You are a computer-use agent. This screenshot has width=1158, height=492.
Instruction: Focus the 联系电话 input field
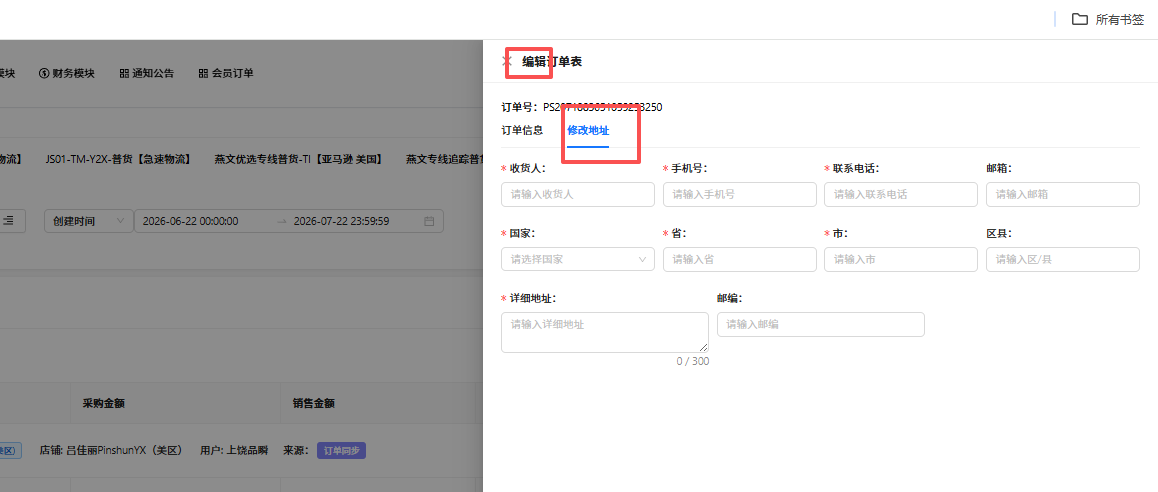click(901, 194)
